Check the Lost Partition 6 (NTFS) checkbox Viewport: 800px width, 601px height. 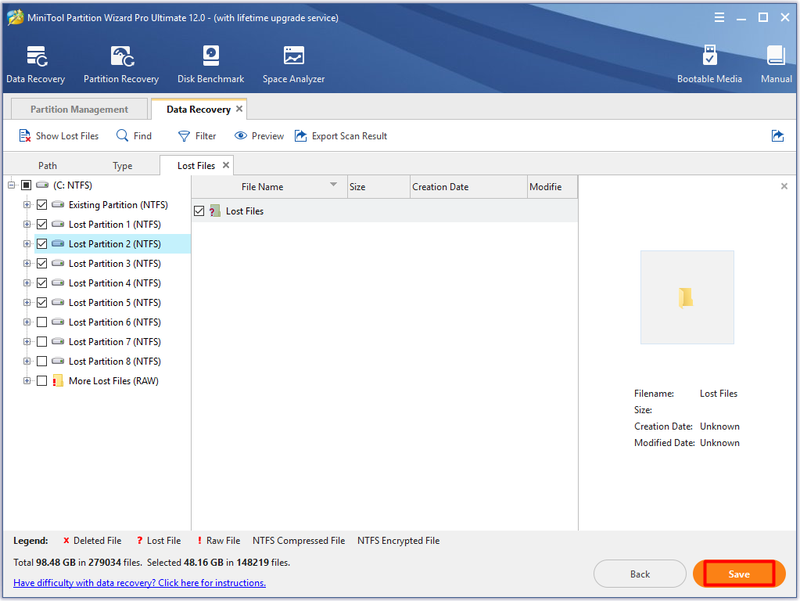point(42,322)
